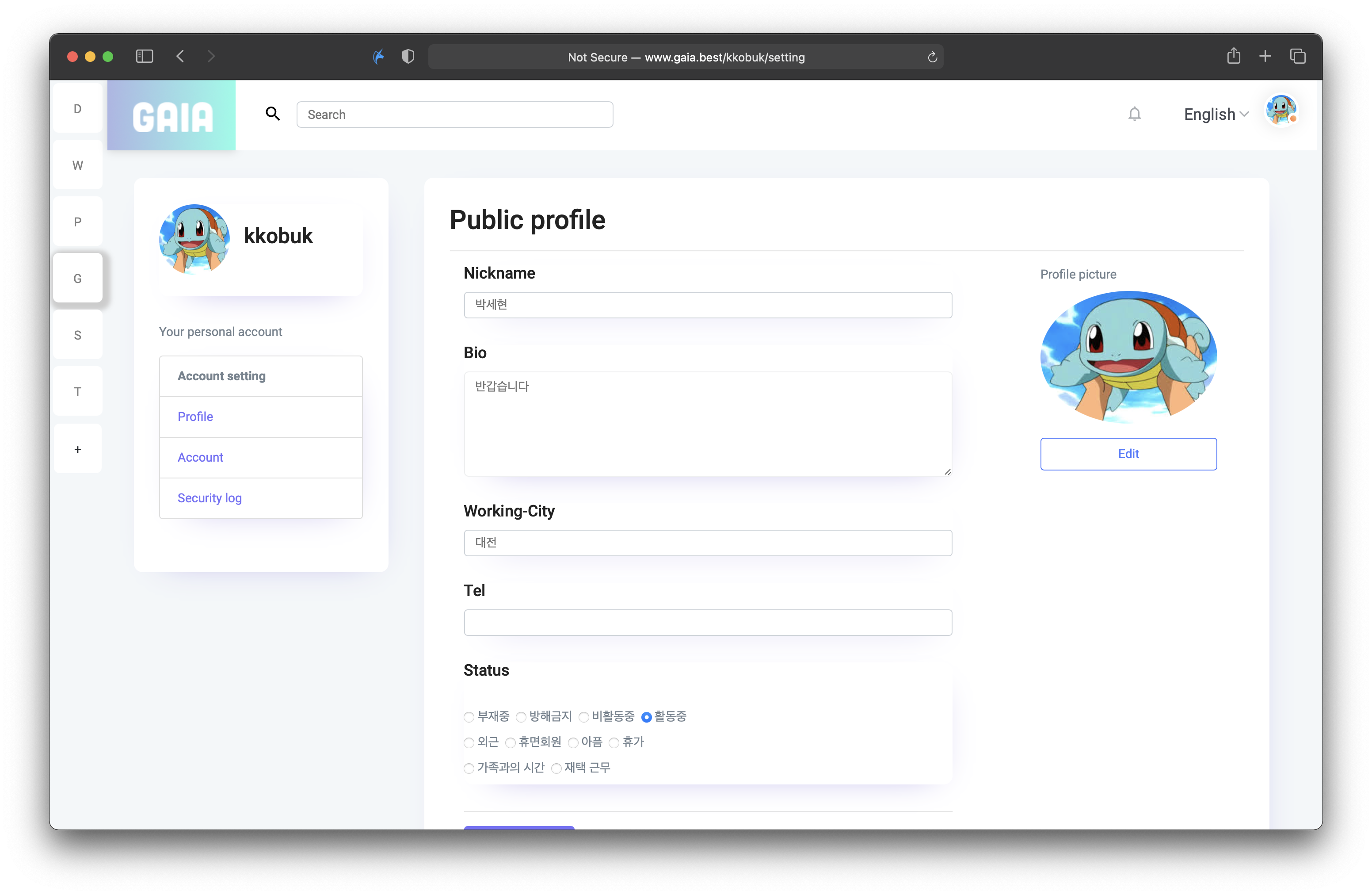Screen dimensions: 1372x895
Task: Open the Profile link in sidebar
Action: point(195,417)
